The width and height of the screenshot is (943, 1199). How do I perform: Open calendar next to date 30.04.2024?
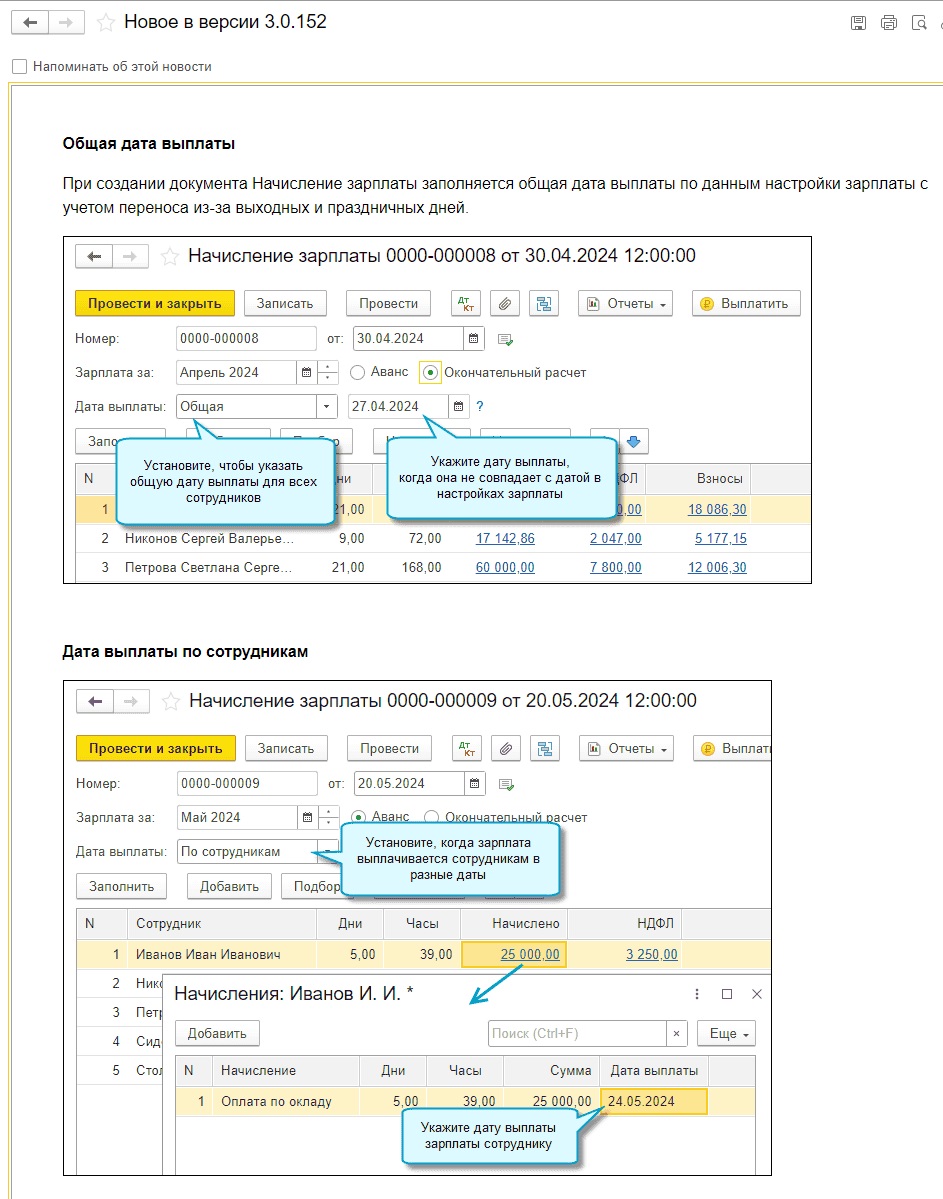point(473,338)
